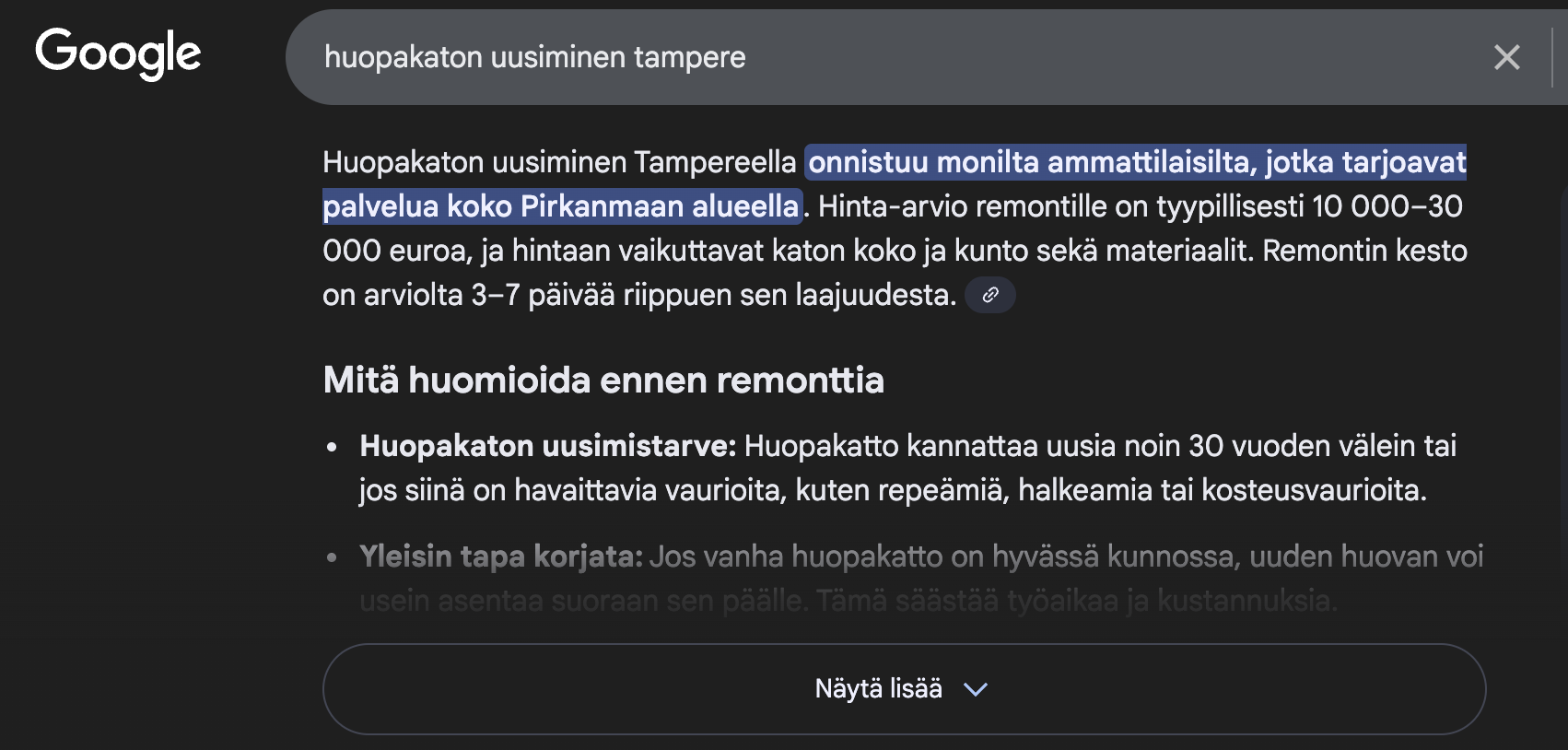Open the source citation via the paperclip icon
This screenshot has width=1568, height=750.
coord(989,295)
